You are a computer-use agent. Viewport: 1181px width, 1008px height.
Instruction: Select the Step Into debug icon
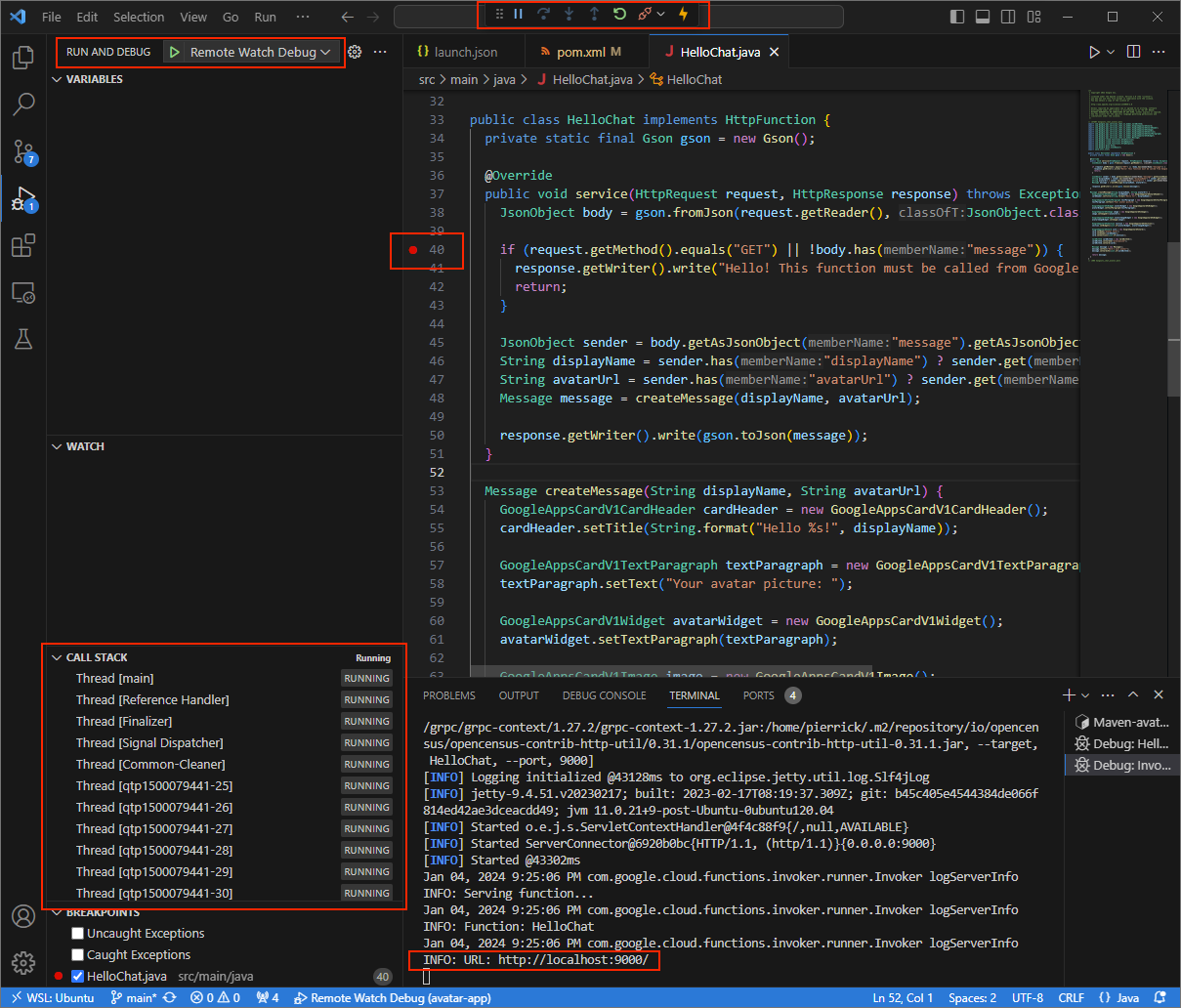[569, 14]
